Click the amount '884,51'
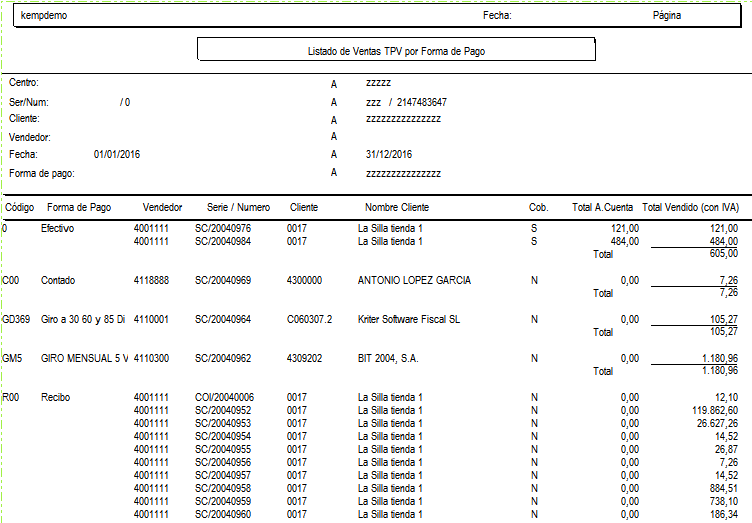752x523 pixels. 724,488
